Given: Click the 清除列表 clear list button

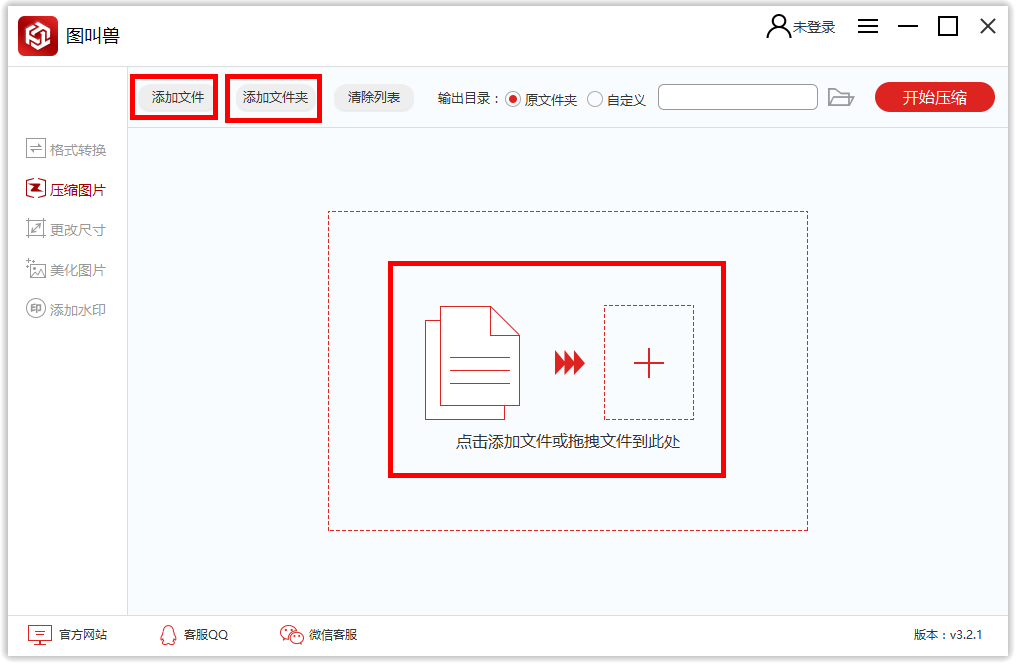Looking at the screenshot, I should tap(373, 97).
